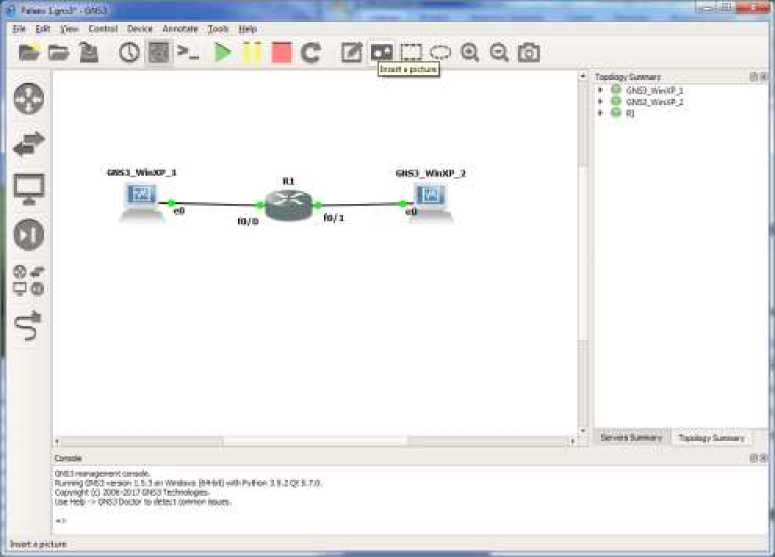Switch to the Topology Summary tab
775x557 pixels.
coord(711,438)
